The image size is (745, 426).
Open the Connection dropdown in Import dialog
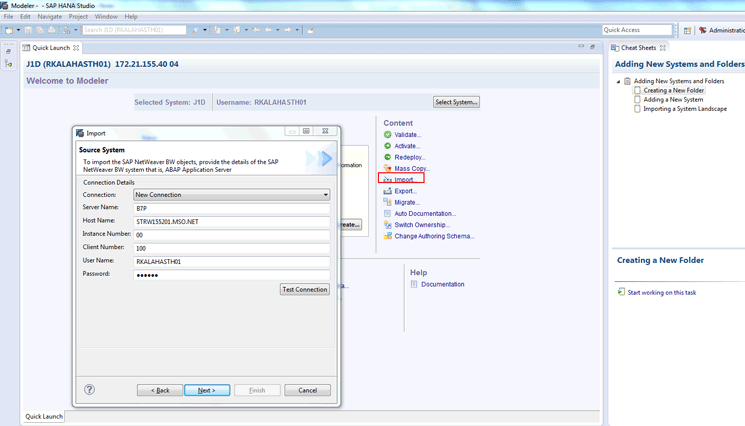231,195
